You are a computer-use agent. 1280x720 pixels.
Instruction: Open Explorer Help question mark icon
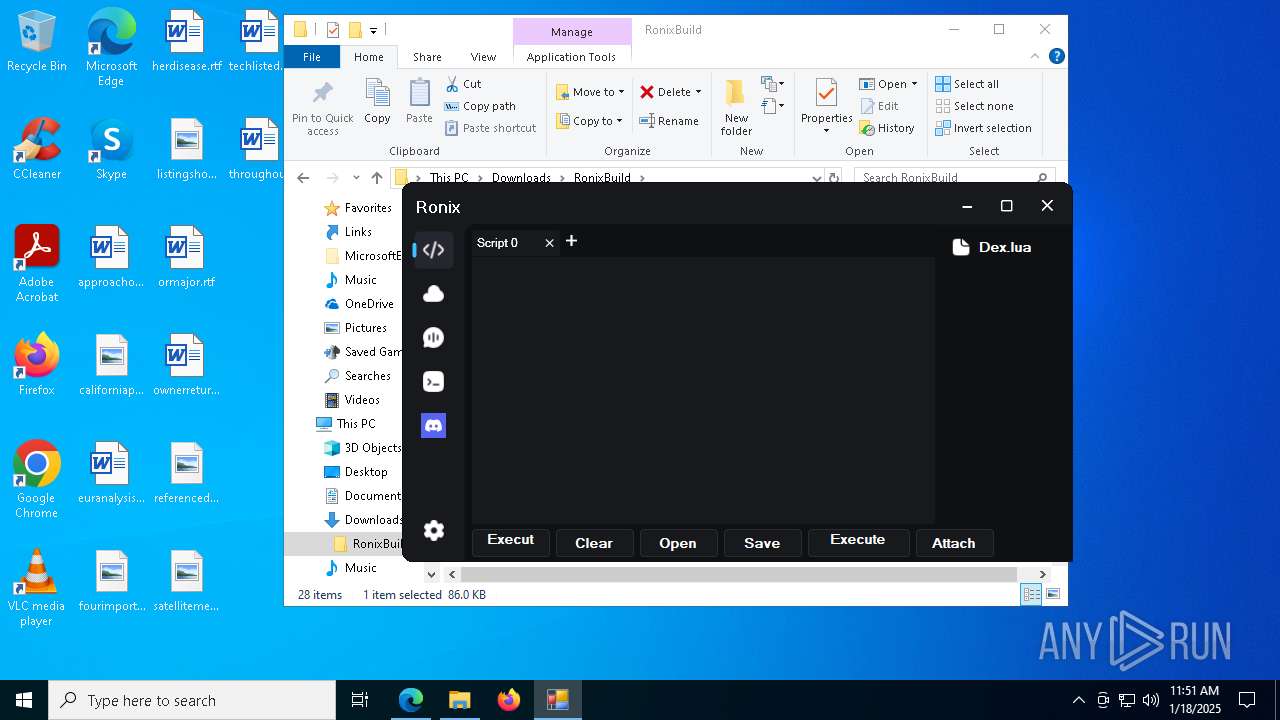1056,57
